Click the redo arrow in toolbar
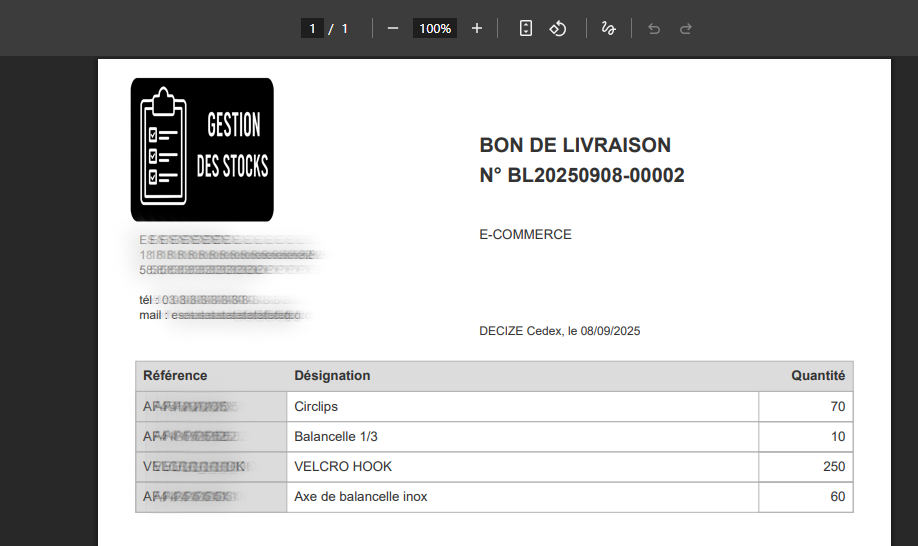The width and height of the screenshot is (918, 546). (x=686, y=29)
